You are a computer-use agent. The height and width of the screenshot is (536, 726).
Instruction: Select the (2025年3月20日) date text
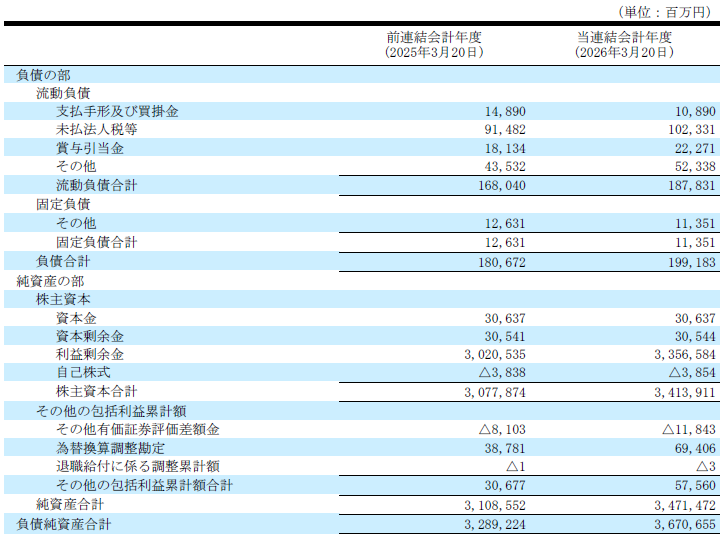click(x=434, y=52)
